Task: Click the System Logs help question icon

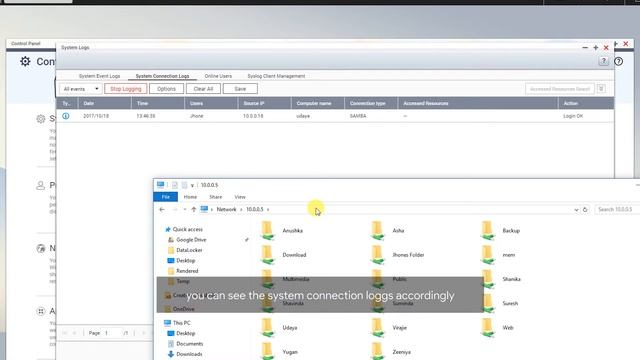Action: coord(603,61)
